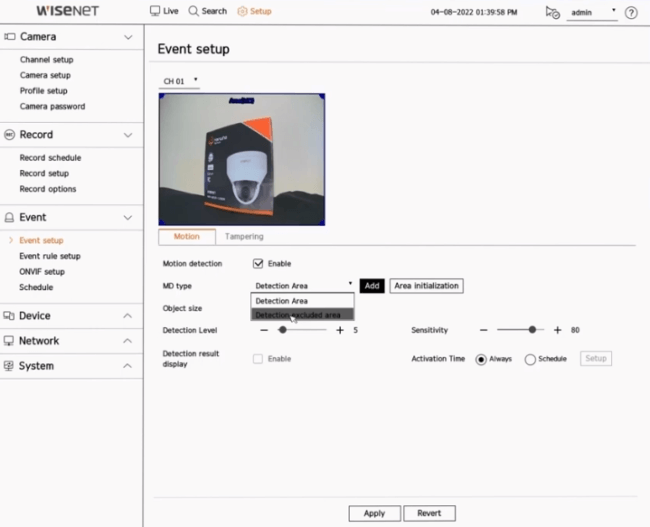Click the Detection Level value 5
This screenshot has height=527, width=650.
(355, 330)
